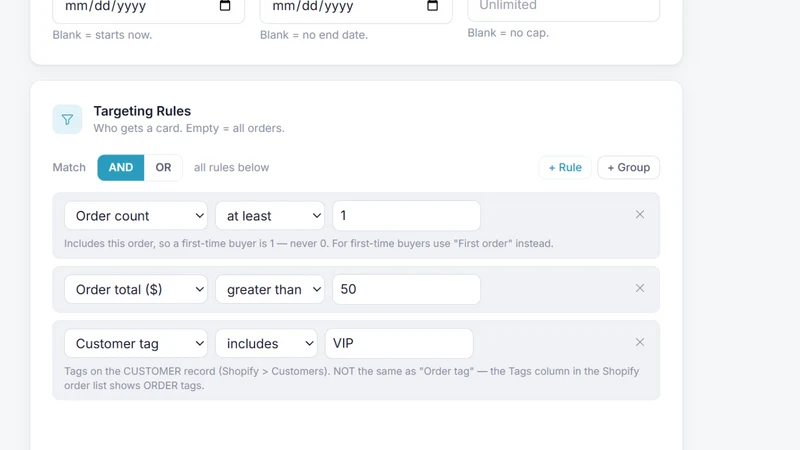Edit the Order total value 50
The image size is (800, 450).
tap(407, 289)
